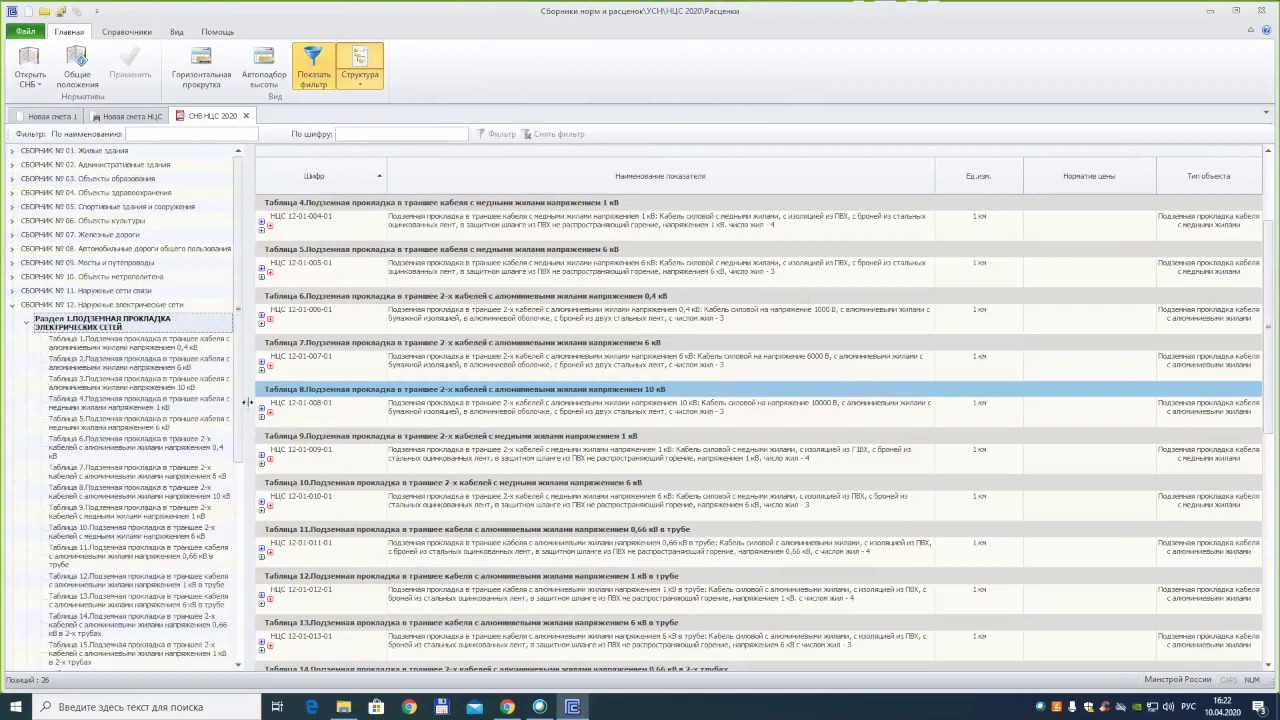
Task: Click the Windows taskbar search box
Action: (x=146, y=707)
